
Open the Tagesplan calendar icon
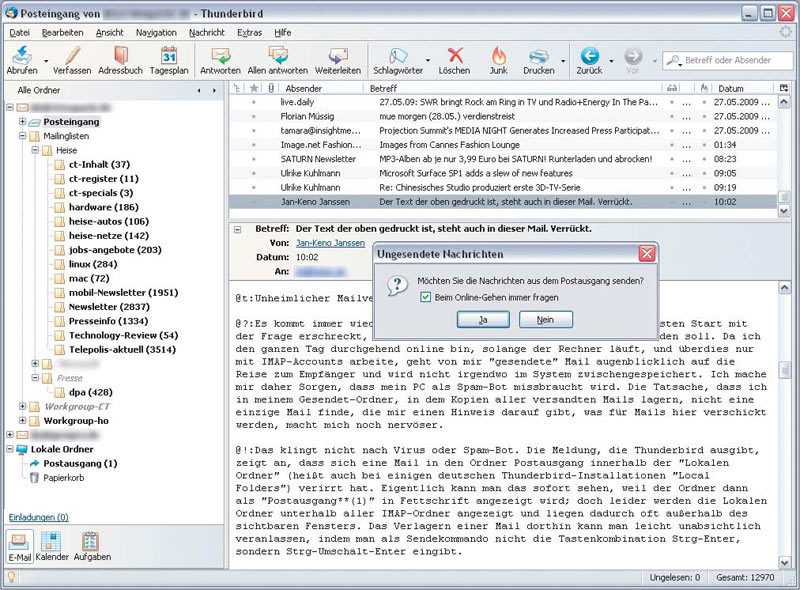169,56
